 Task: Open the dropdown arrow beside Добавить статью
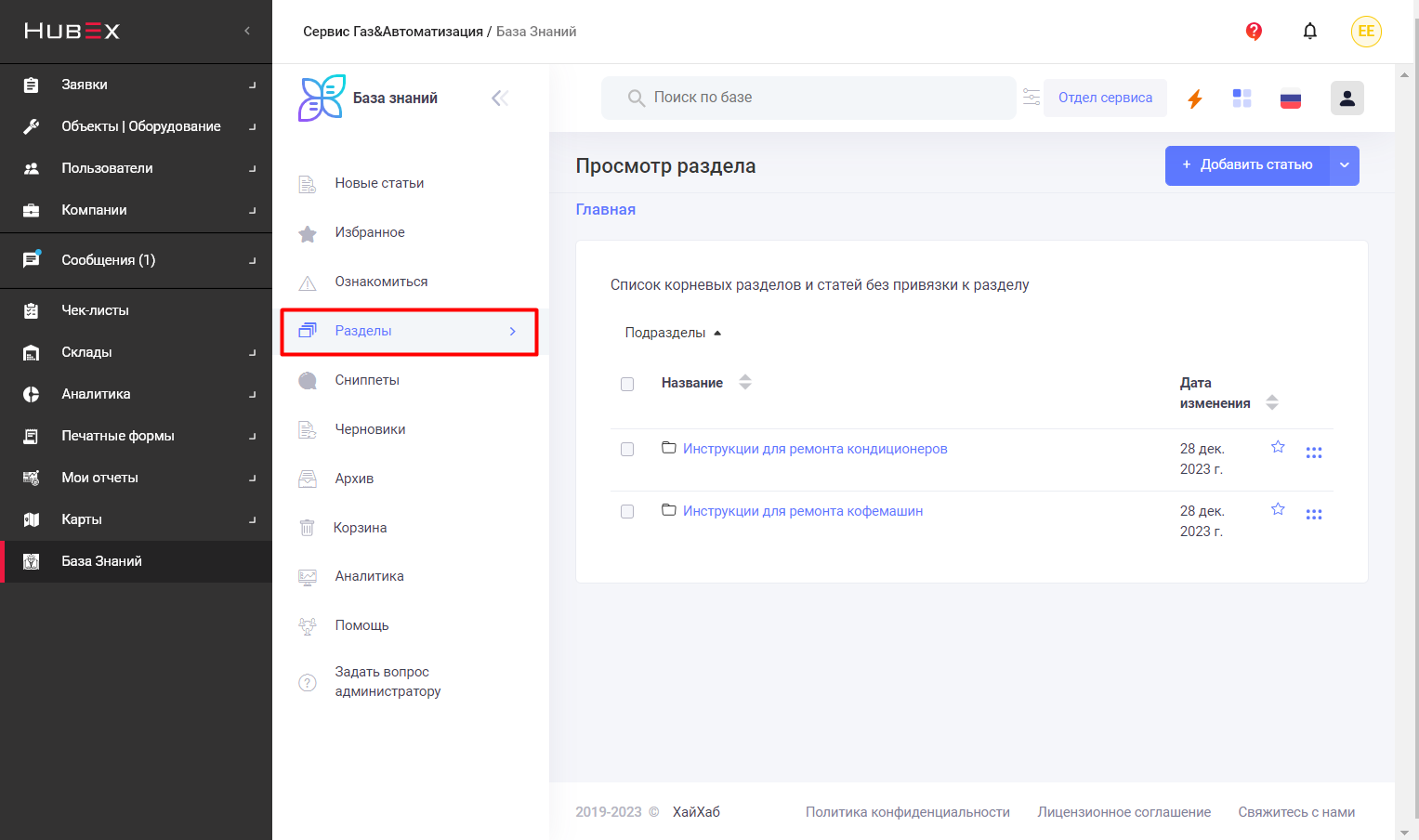1345,165
